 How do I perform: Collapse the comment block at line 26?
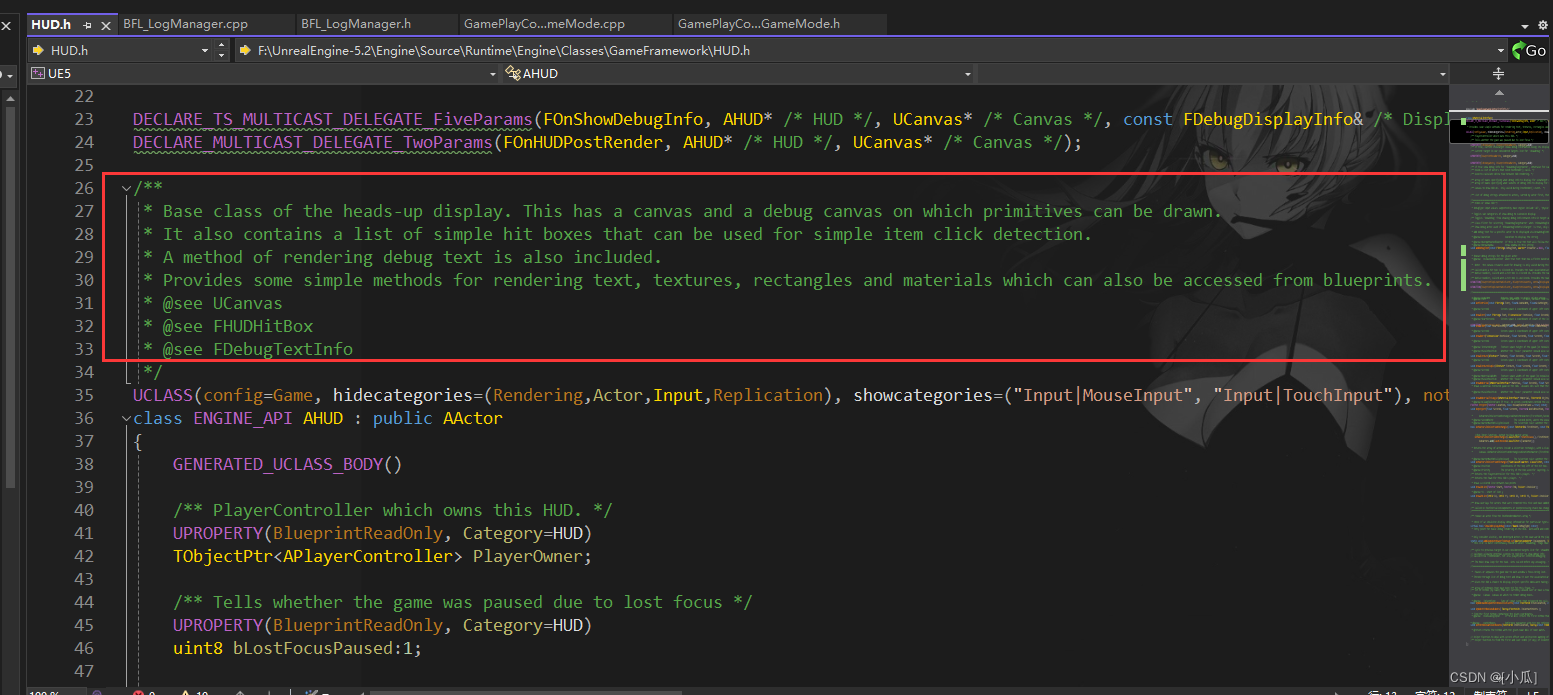click(x=126, y=188)
